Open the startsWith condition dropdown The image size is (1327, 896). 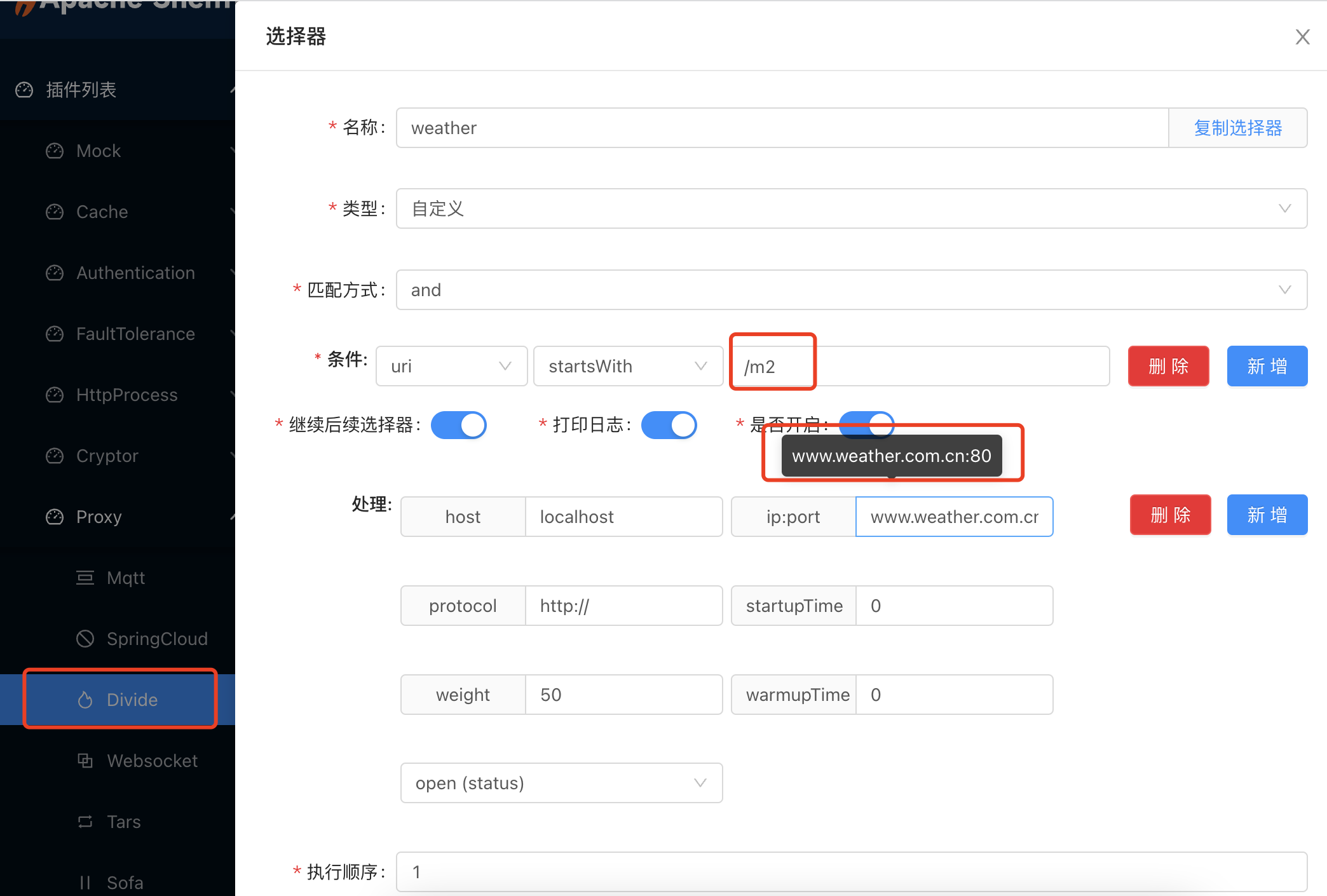point(628,366)
